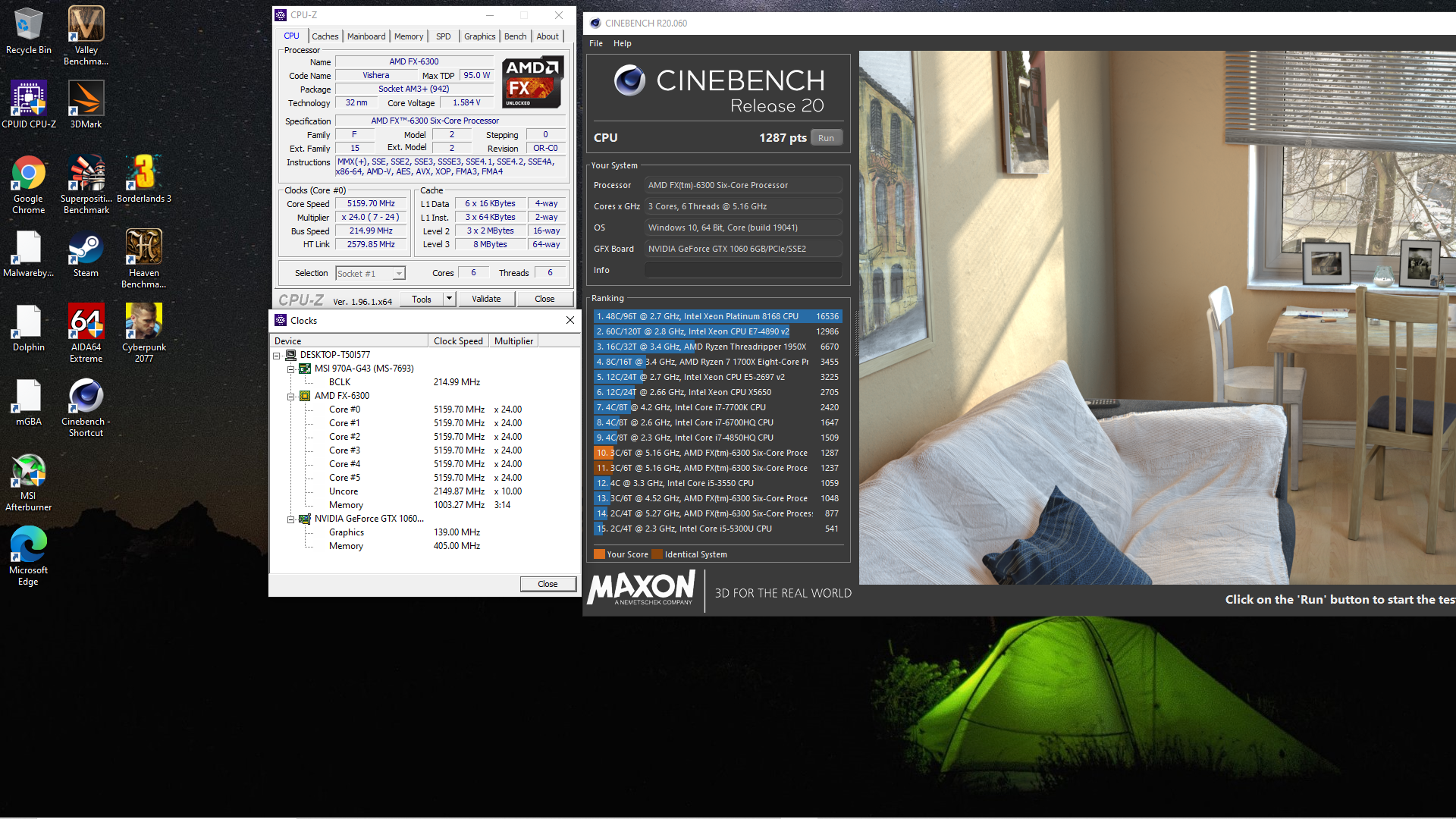Viewport: 1456px width, 819px height.
Task: Launch 3DMark desktop shortcut
Action: pyautogui.click(x=86, y=105)
